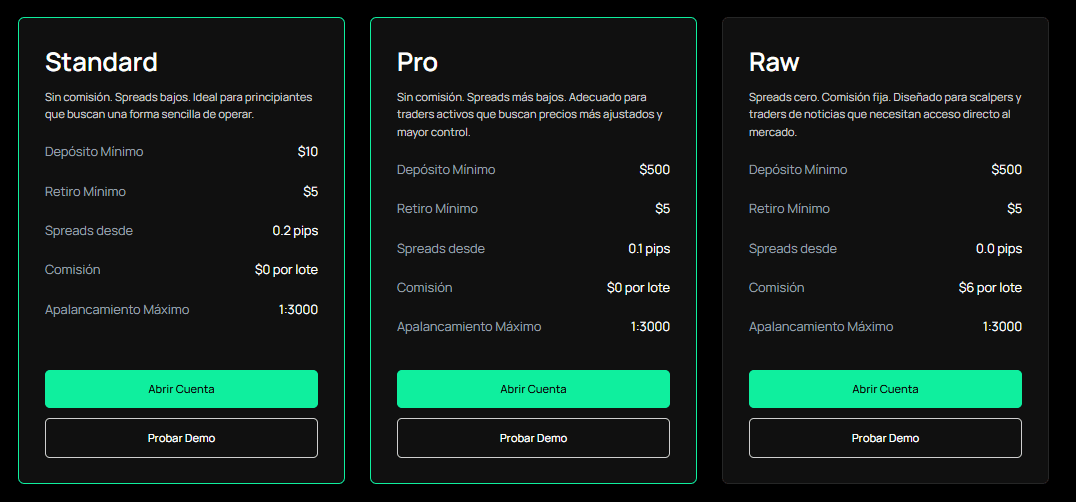The image size is (1076, 502).
Task: Click the $10 minimum deposit value
Action: coord(307,152)
